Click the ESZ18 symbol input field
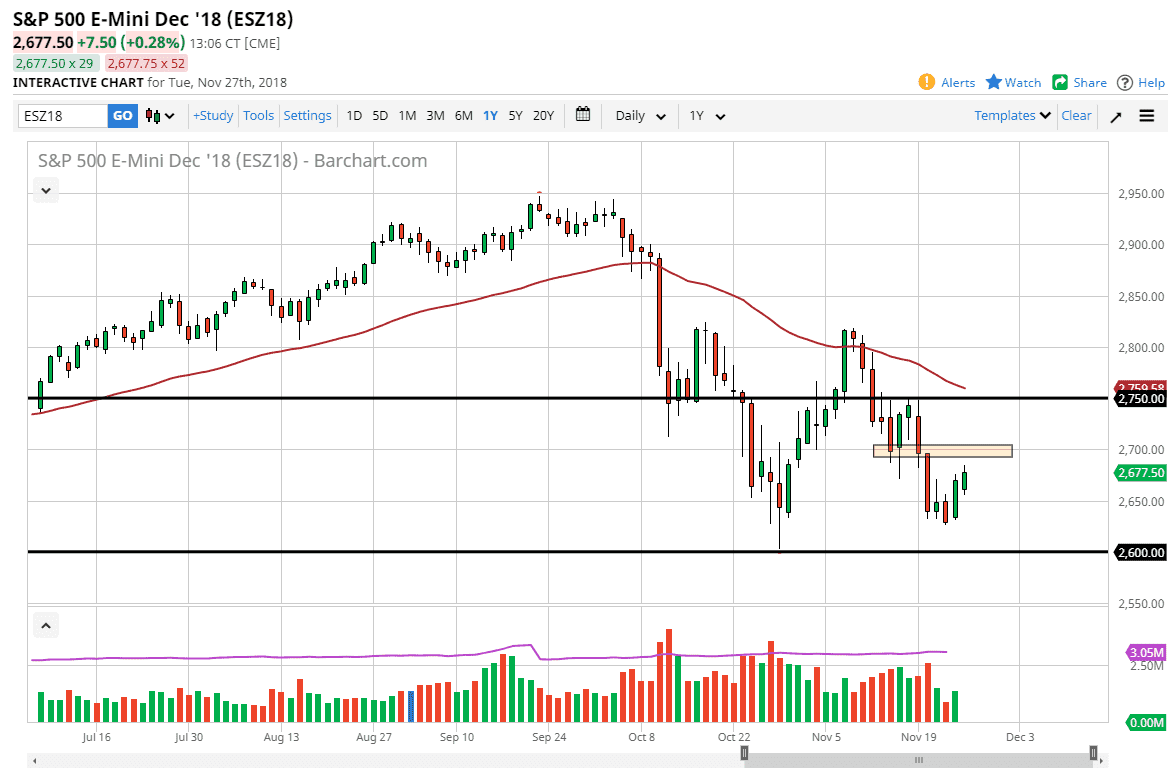Image resolution: width=1171 pixels, height=778 pixels. pyautogui.click(x=63, y=116)
